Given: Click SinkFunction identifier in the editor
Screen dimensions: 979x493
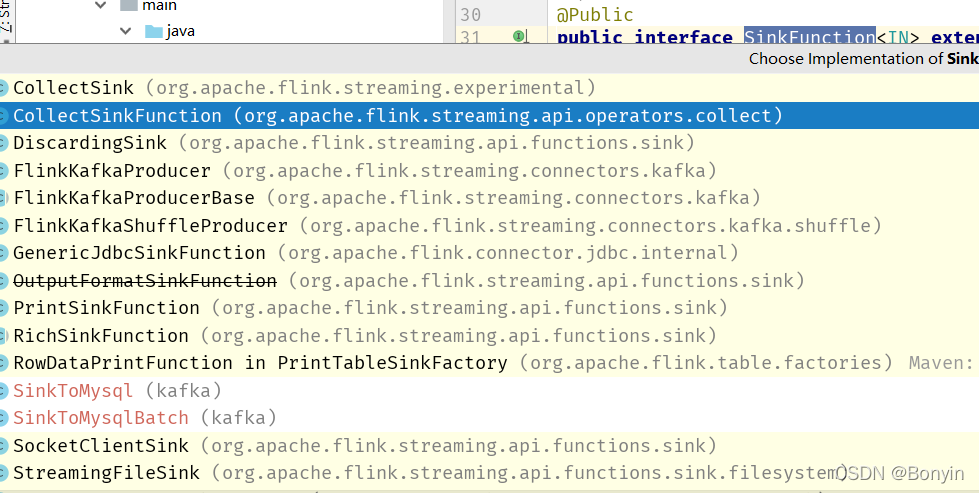Looking at the screenshot, I should 810,37.
